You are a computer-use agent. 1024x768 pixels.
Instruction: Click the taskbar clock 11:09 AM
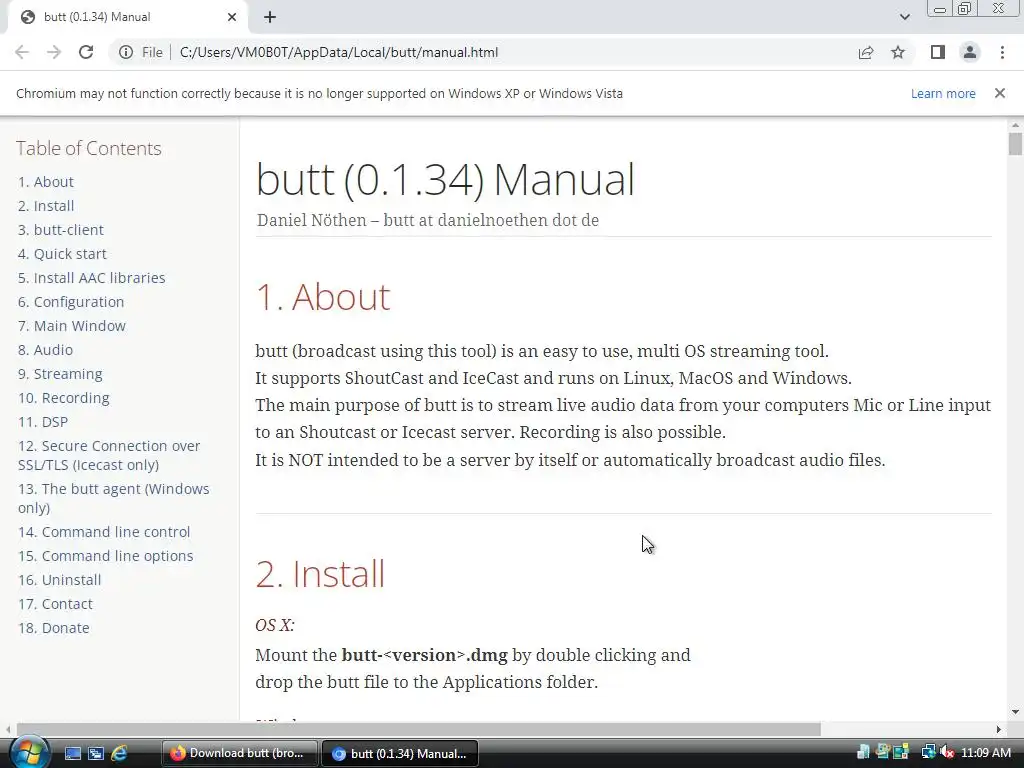pyautogui.click(x=985, y=753)
